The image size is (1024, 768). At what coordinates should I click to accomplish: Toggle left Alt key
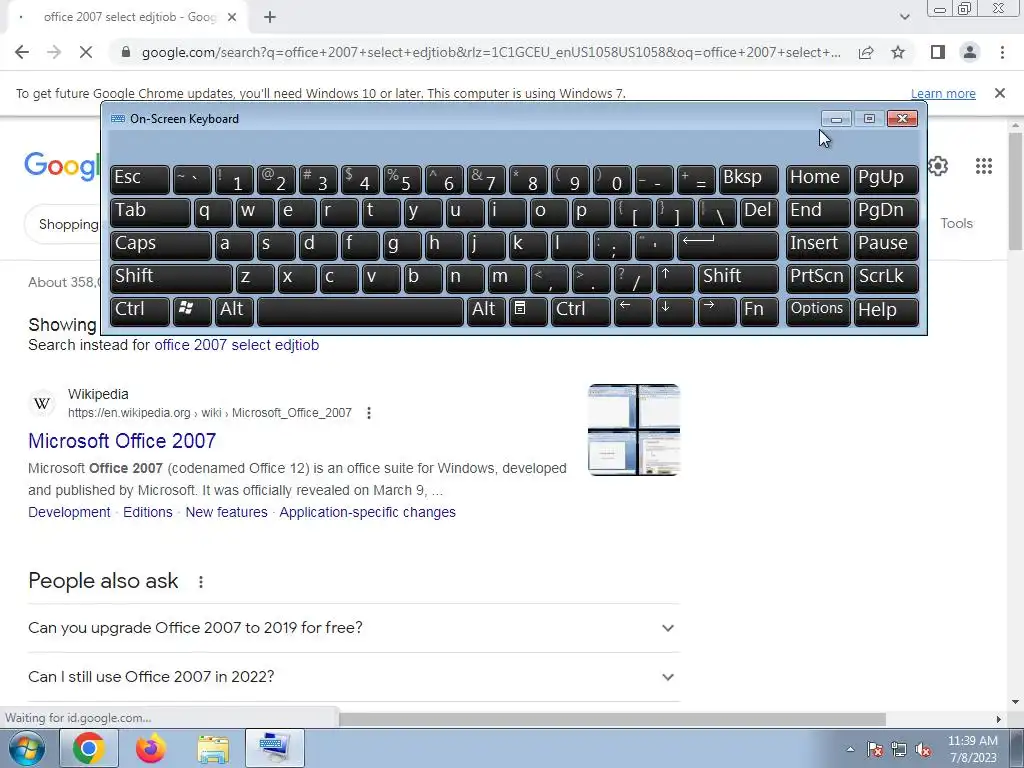point(234,311)
